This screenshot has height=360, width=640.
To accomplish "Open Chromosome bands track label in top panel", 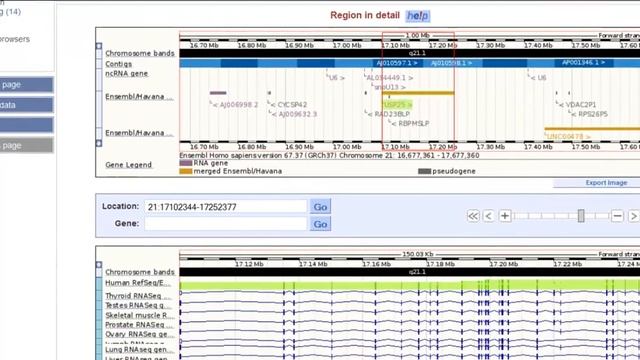I will pyautogui.click(x=140, y=53).
